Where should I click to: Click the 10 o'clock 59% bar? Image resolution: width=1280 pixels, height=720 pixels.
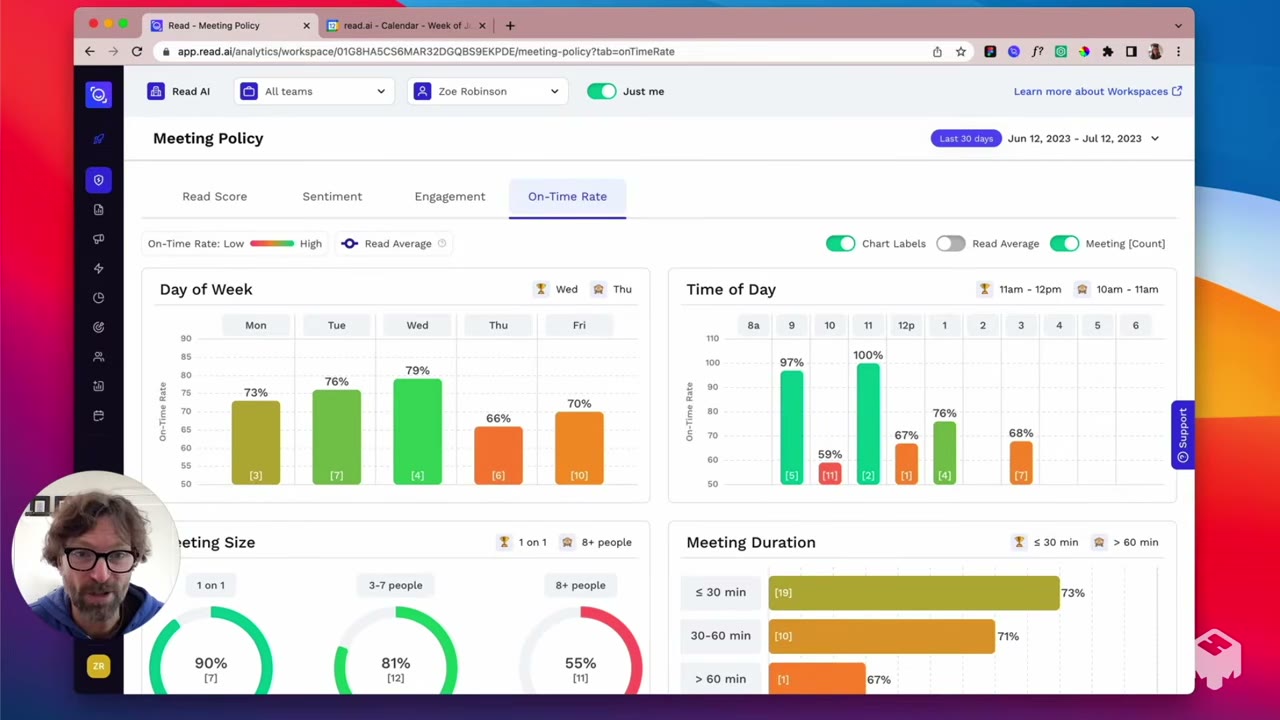pyautogui.click(x=829, y=474)
